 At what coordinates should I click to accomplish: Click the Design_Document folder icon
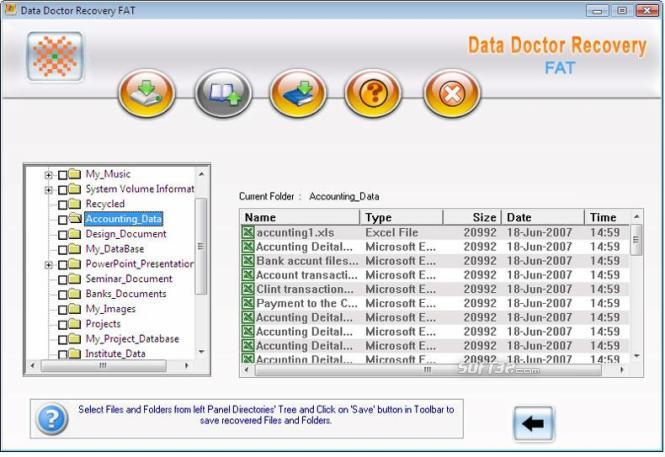[75, 234]
